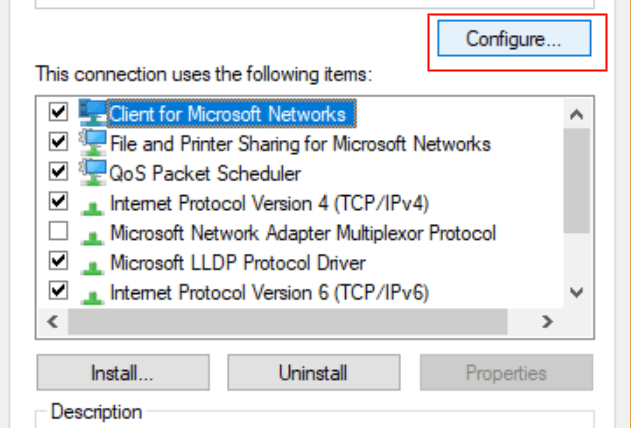
Task: Enable Microsoft Network Adapter Multiplexor Protocol checkbox
Action: click(x=59, y=233)
